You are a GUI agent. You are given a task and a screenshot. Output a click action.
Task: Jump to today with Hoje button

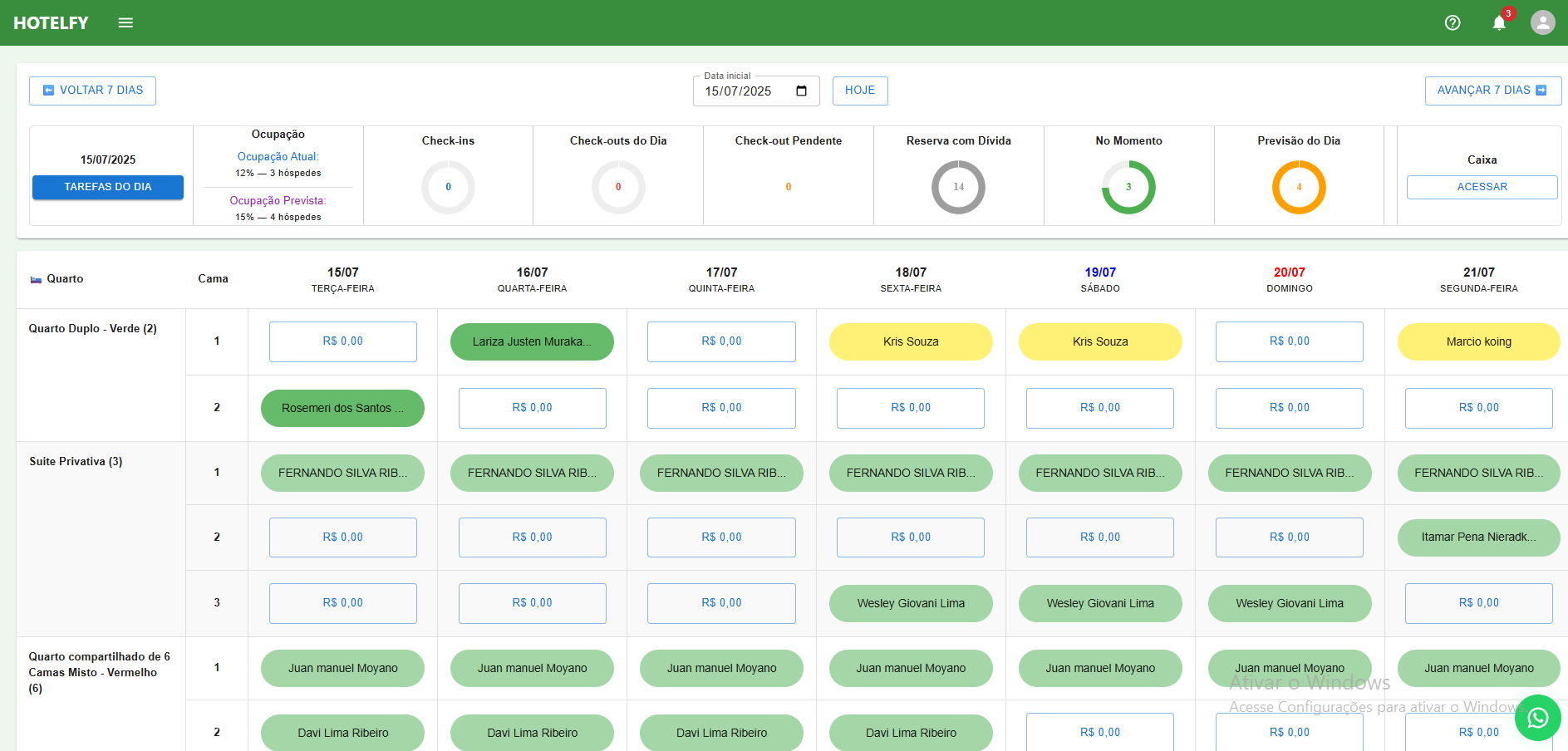coord(859,91)
